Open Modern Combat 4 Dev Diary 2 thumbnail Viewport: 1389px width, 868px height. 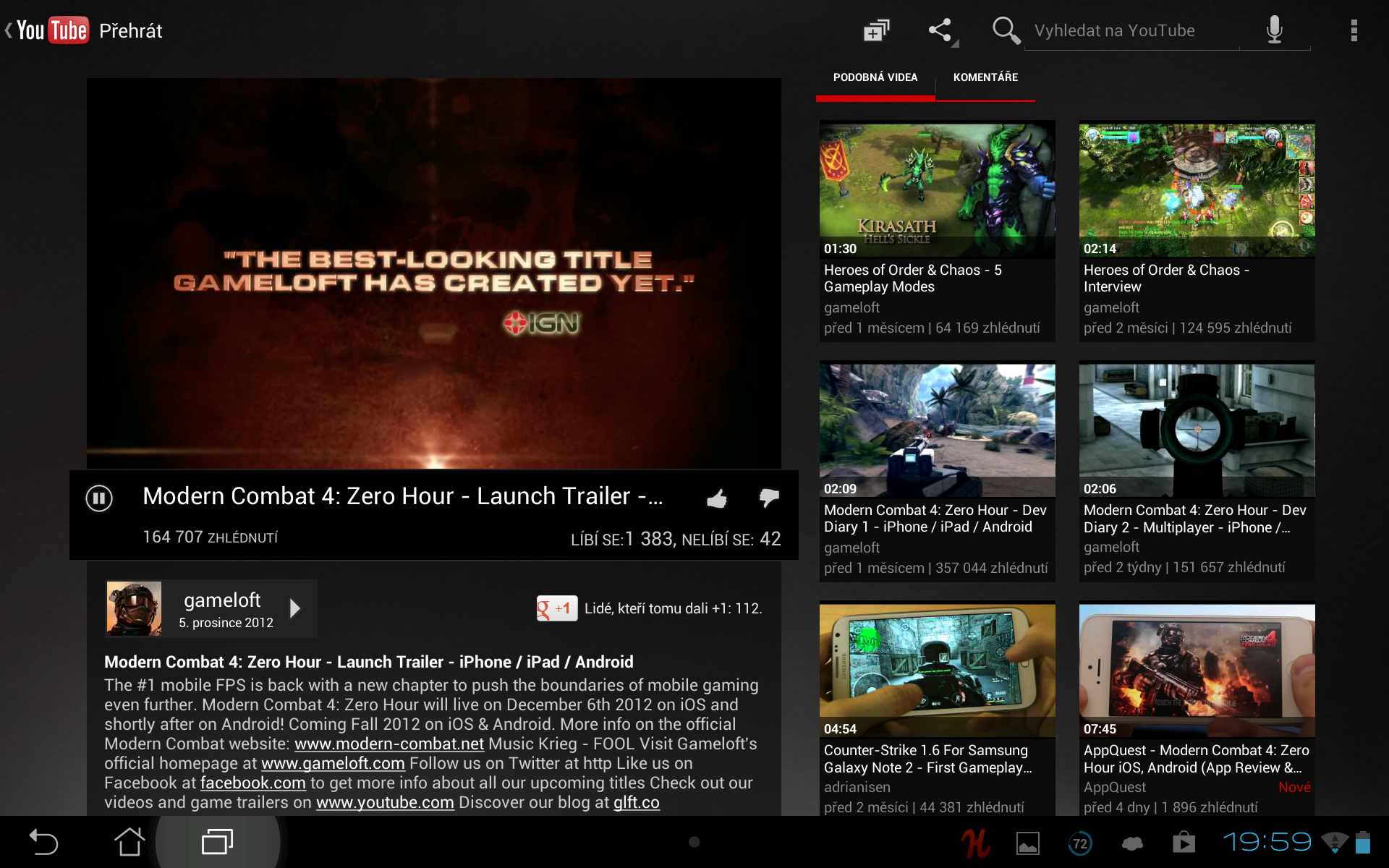click(1197, 430)
